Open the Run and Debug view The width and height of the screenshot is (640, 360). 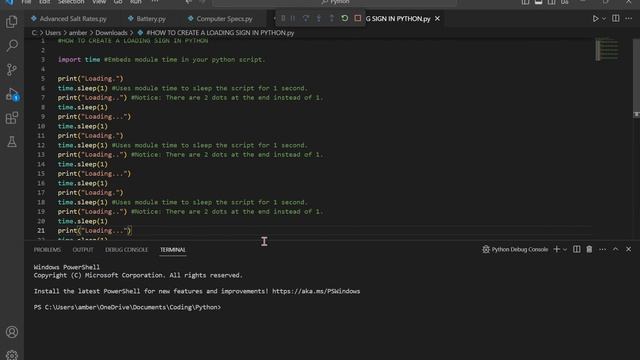(12, 94)
